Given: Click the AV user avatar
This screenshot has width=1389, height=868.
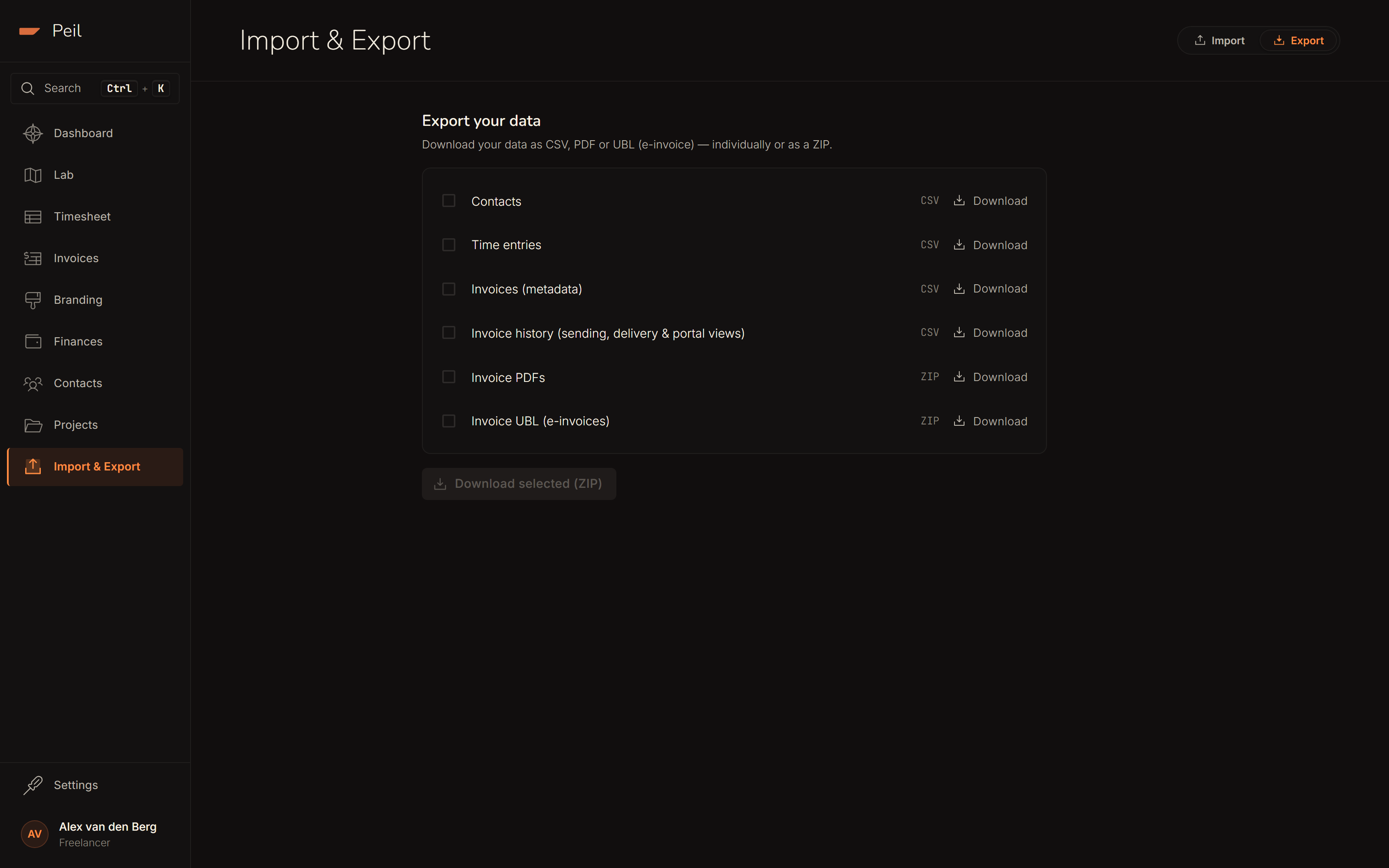Looking at the screenshot, I should tap(34, 834).
